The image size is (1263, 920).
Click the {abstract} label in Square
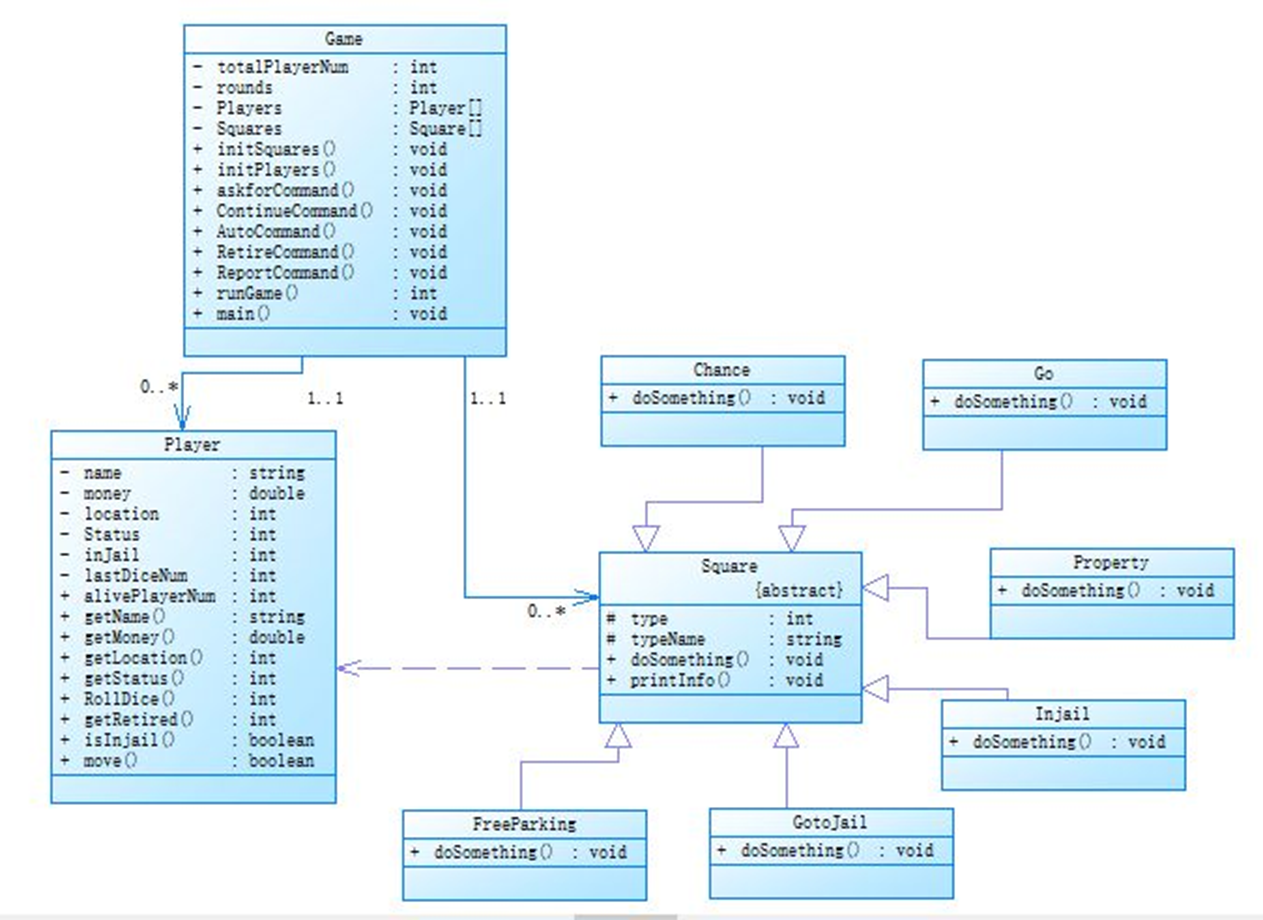[799, 590]
